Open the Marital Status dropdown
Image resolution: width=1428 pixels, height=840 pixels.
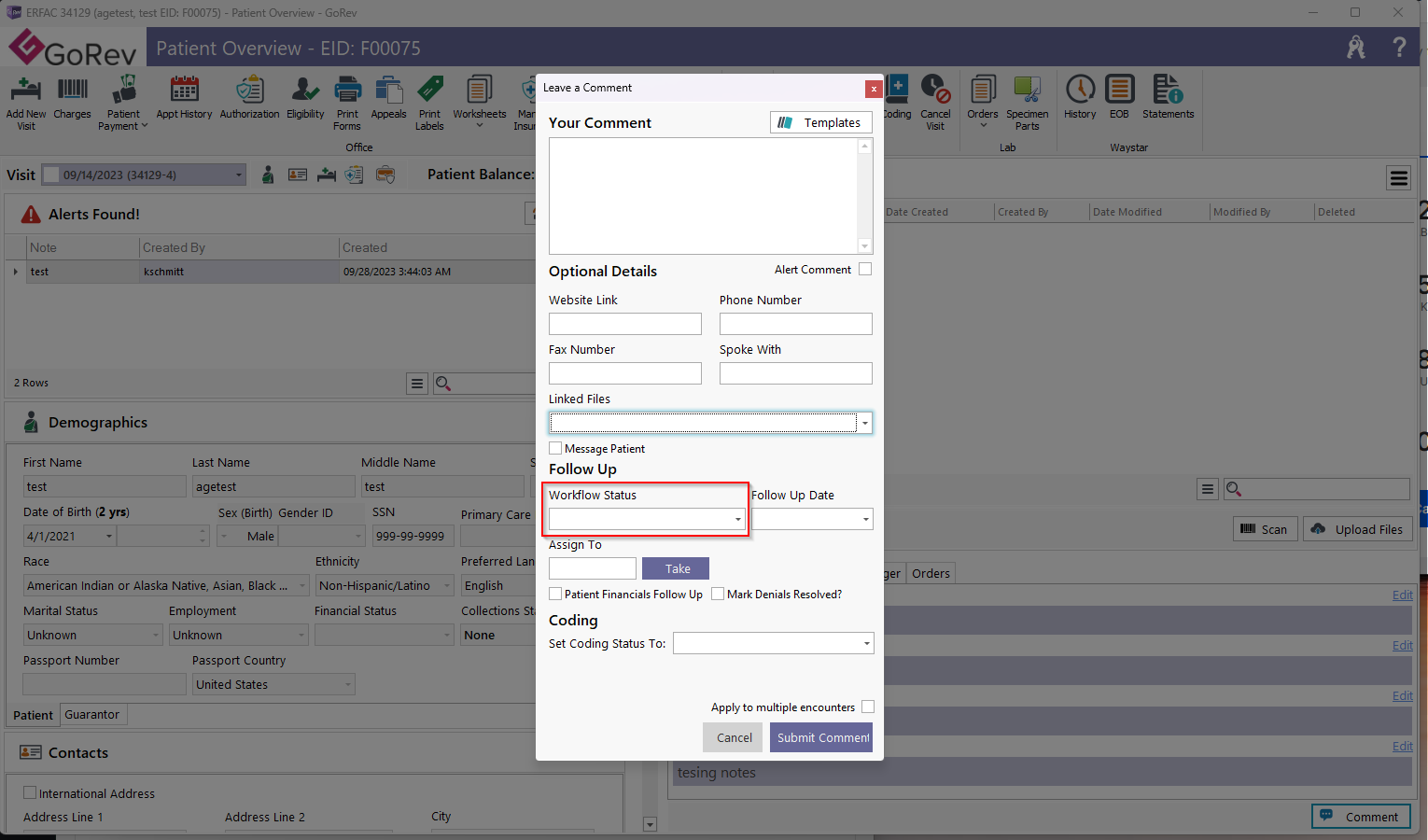coord(156,636)
